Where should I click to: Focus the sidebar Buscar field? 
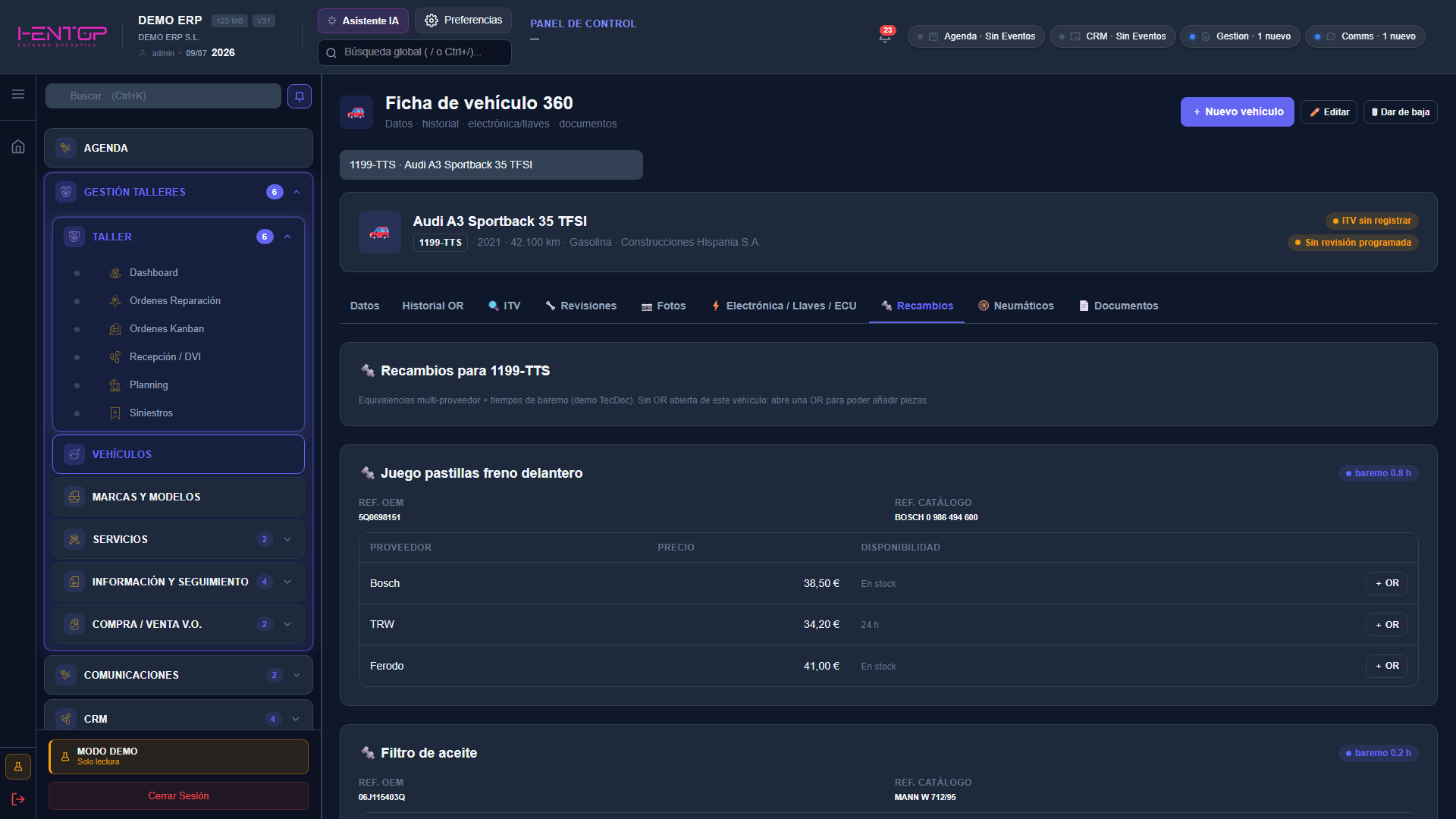pos(163,96)
